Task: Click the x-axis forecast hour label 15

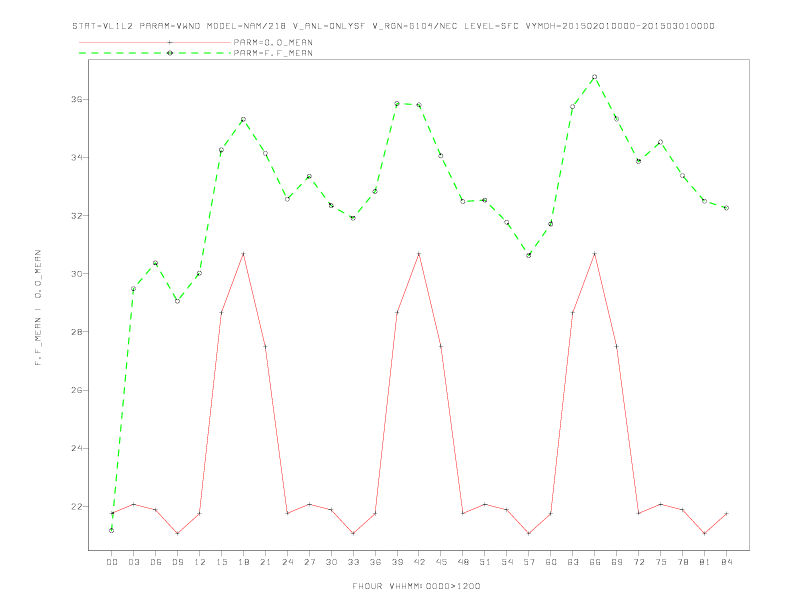Action: coord(221,562)
